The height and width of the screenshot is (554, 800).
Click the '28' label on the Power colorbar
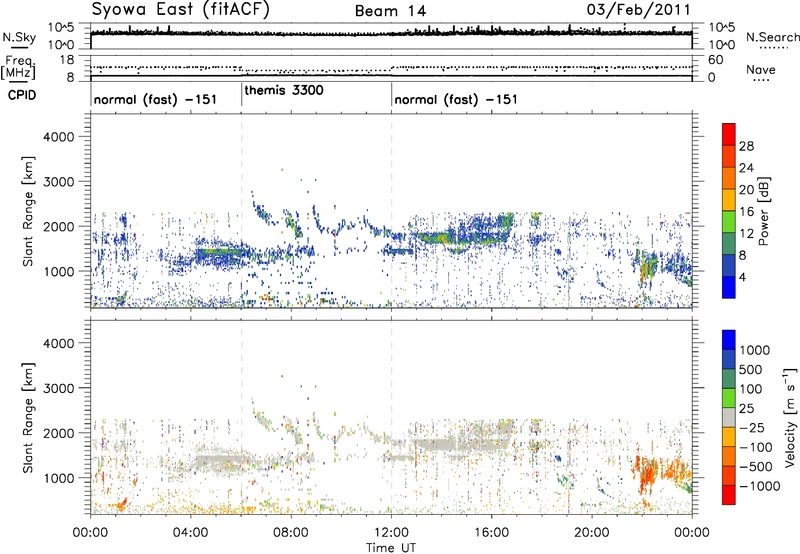point(746,146)
